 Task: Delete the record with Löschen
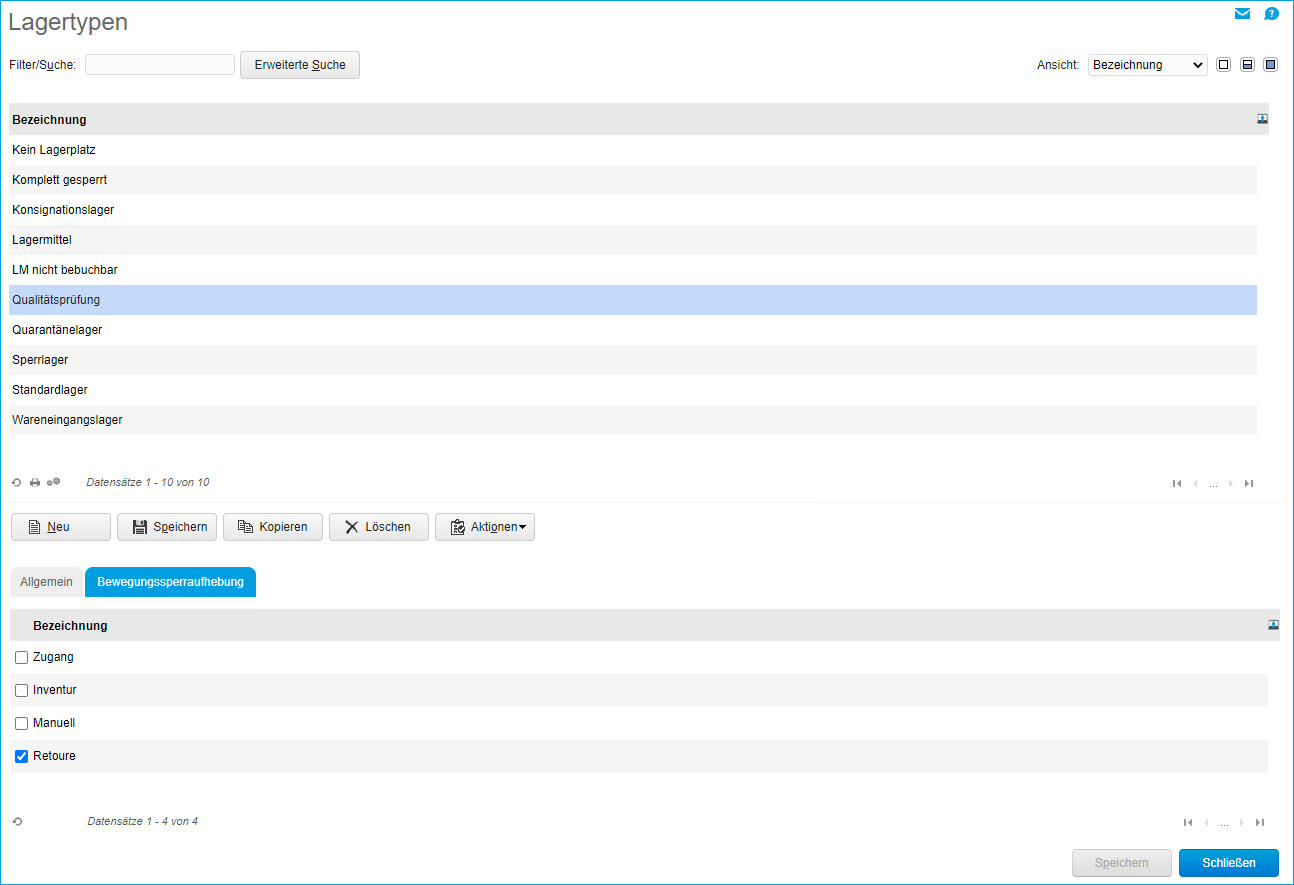(x=379, y=527)
